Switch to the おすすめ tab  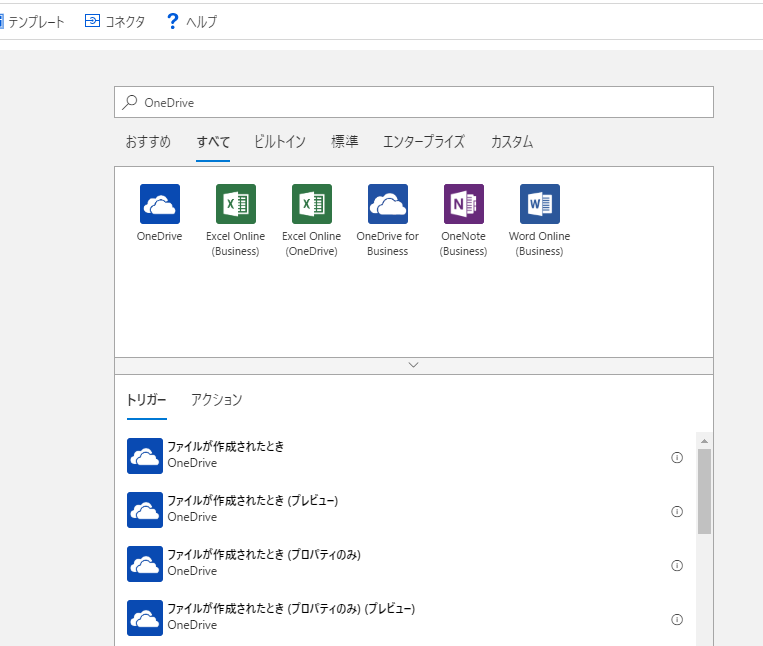click(148, 142)
